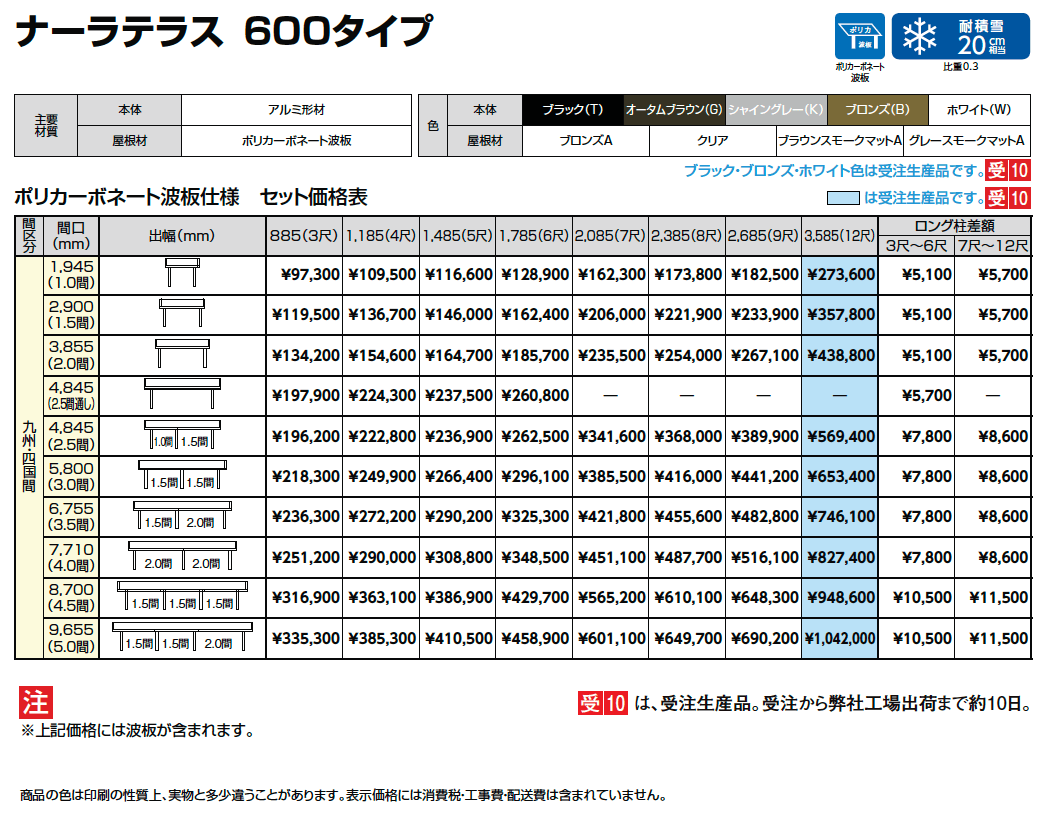Click the highlighted ¥357,800 price cell
This screenshot has height=835, width=1048.
click(x=841, y=313)
